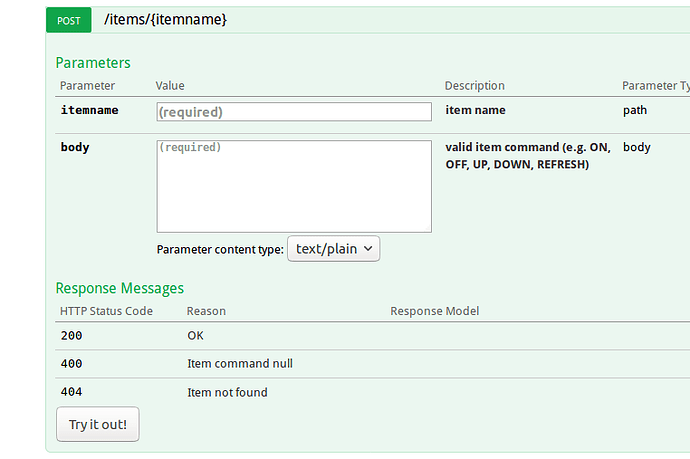Click the valid item command description

coord(527,155)
